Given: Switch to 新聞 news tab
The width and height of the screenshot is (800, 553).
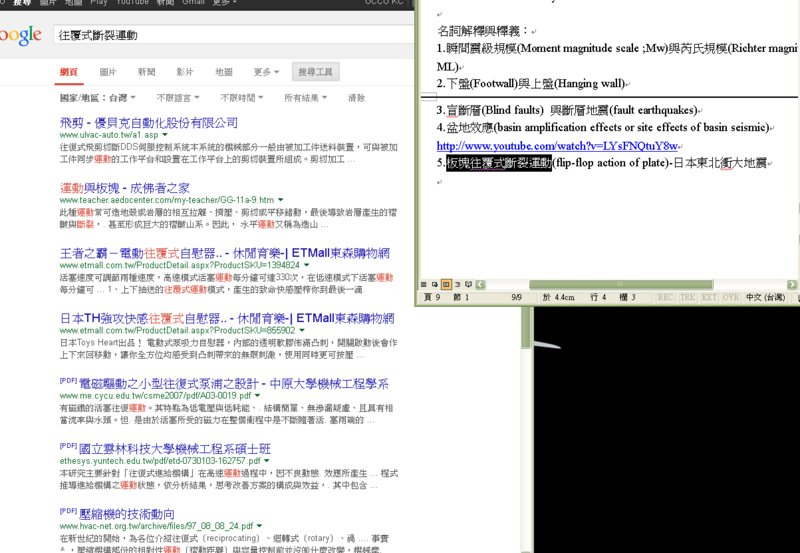Looking at the screenshot, I should click(146, 72).
